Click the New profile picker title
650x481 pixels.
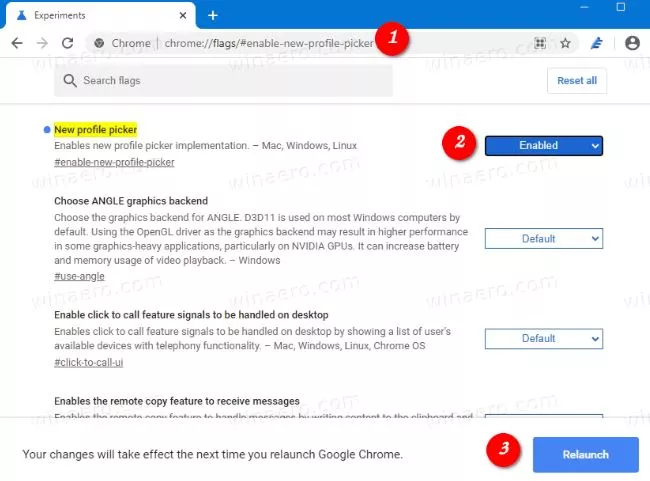point(95,130)
